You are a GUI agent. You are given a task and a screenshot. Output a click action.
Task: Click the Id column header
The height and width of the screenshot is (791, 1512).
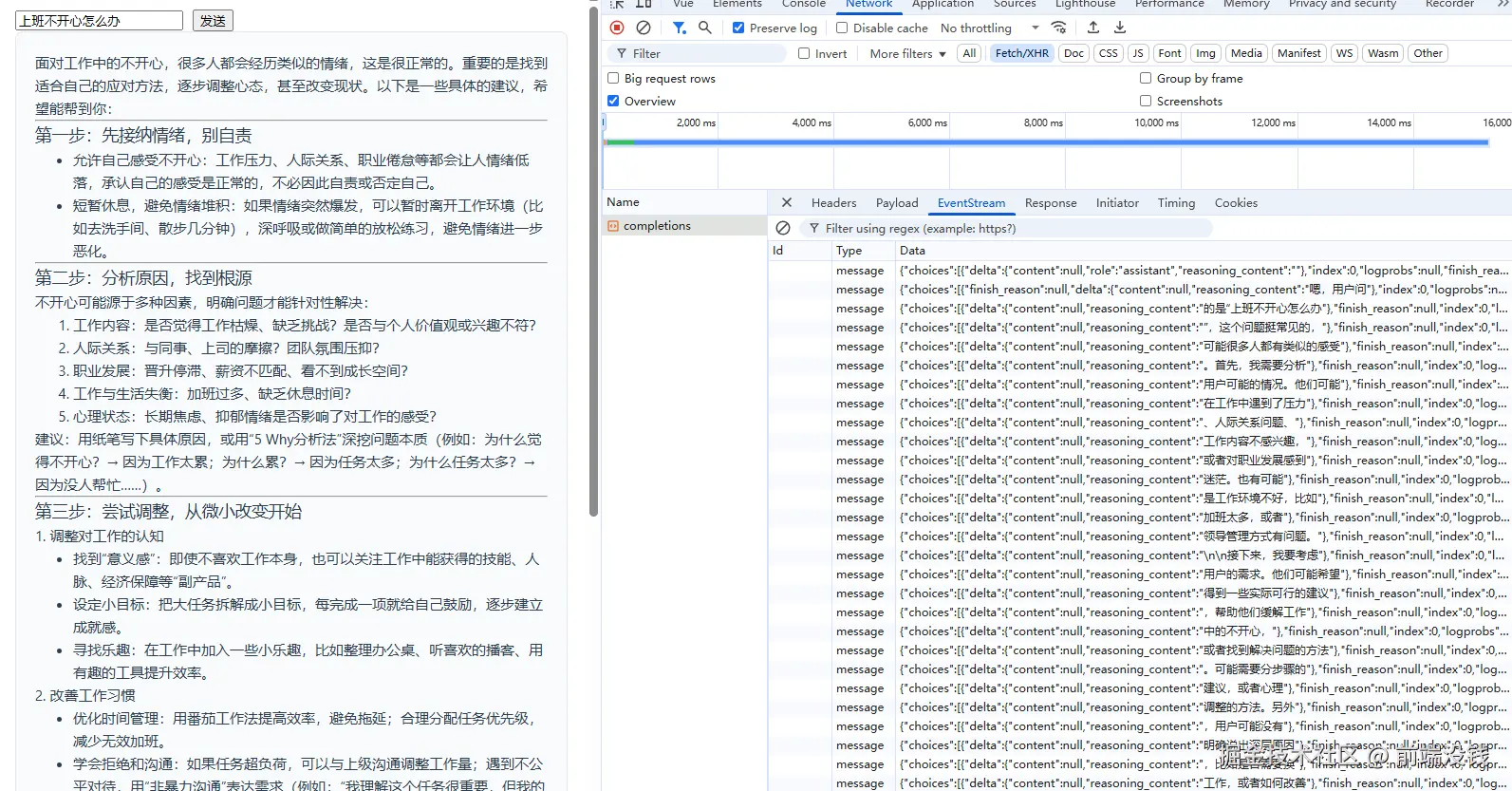point(799,251)
